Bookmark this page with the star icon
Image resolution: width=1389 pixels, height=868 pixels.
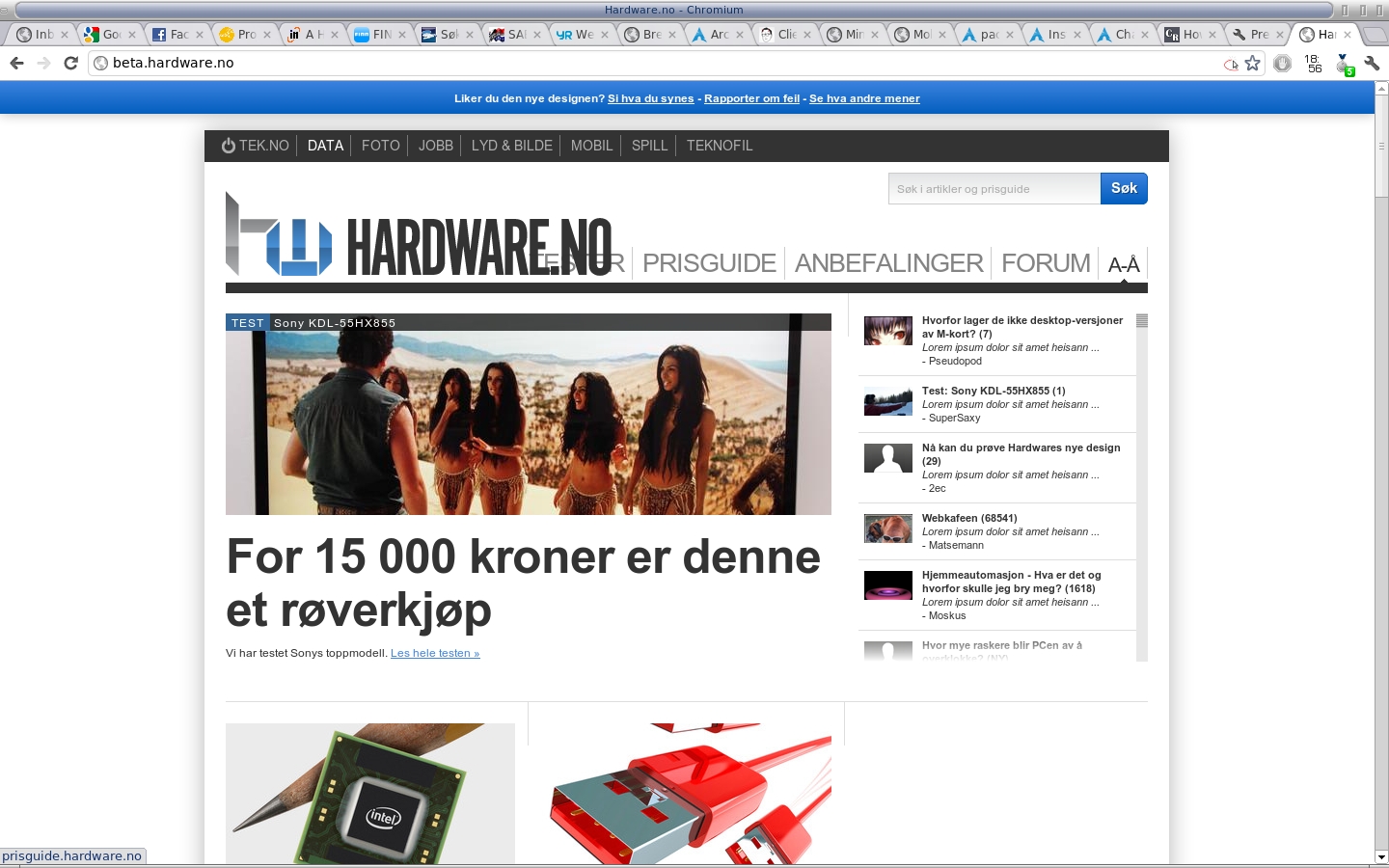tap(1253, 63)
